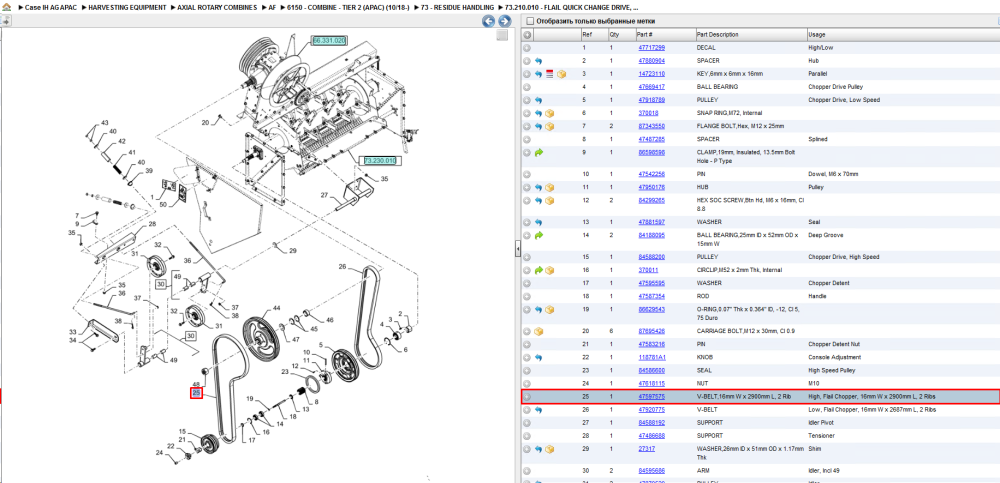Collapse the splitter handle between the diagram and parts list
1000x483 pixels.
pos(518,249)
